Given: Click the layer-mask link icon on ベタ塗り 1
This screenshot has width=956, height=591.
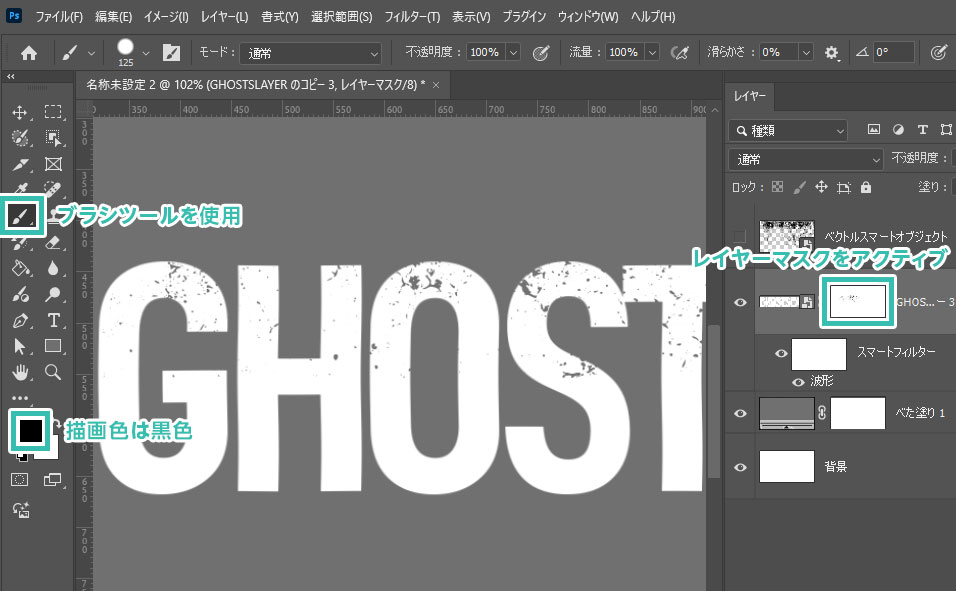Looking at the screenshot, I should click(822, 413).
